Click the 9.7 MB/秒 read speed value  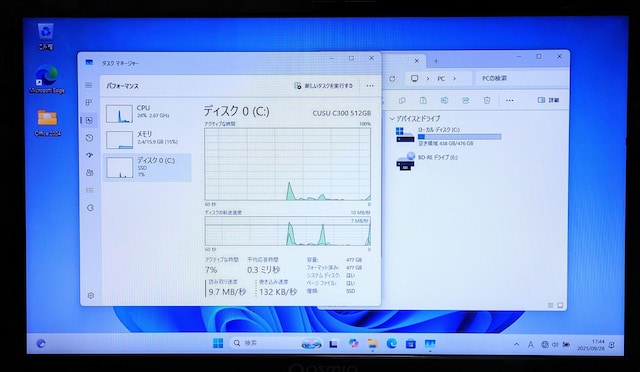pyautogui.click(x=227, y=292)
